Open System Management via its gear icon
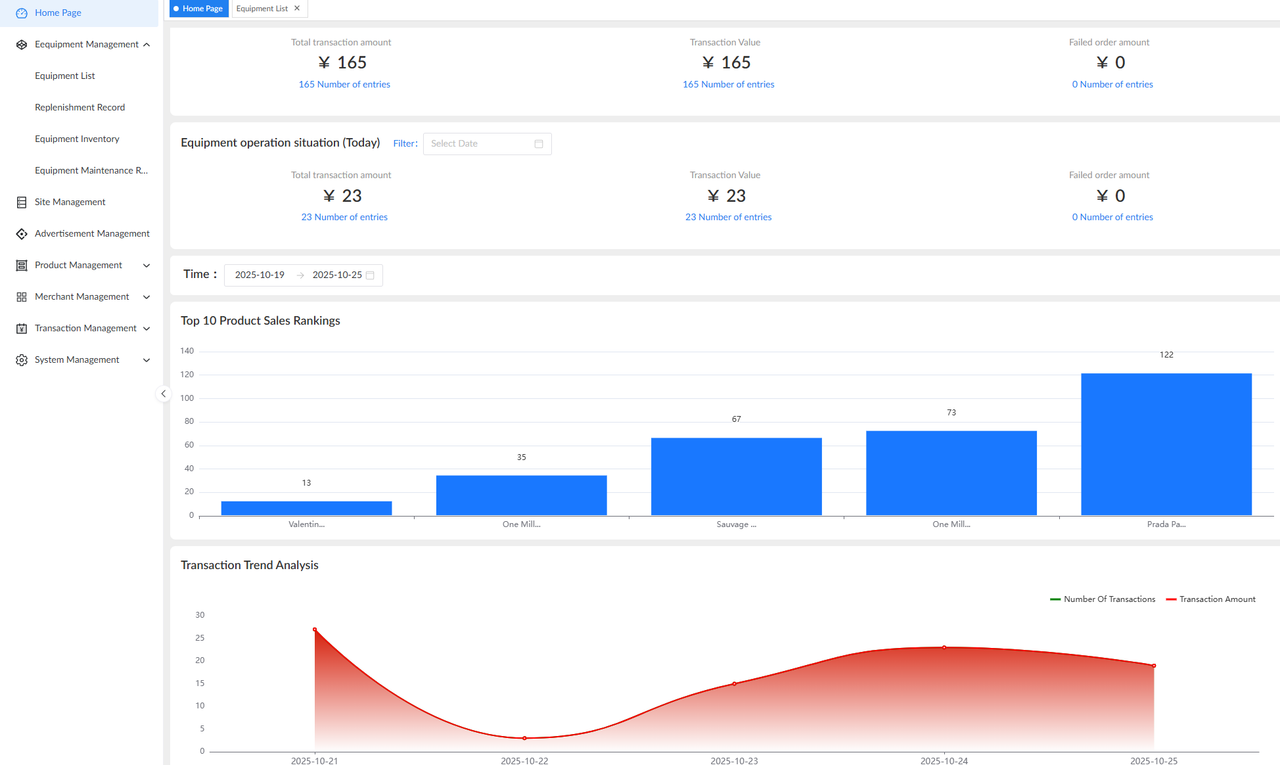The width and height of the screenshot is (1280, 765). pyautogui.click(x=20, y=359)
